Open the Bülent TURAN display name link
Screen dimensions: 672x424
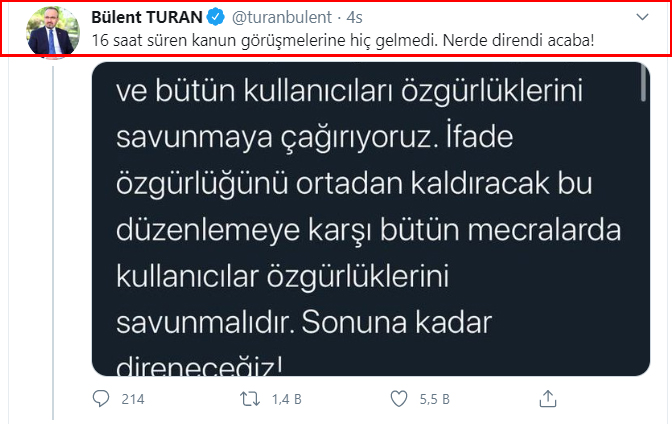click(147, 17)
